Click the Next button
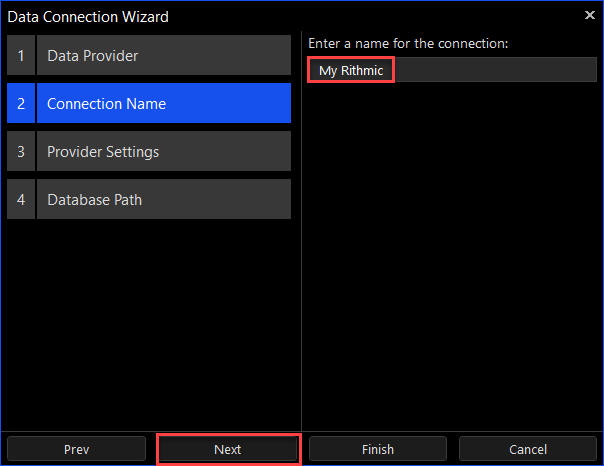This screenshot has width=604, height=466. pyautogui.click(x=228, y=449)
